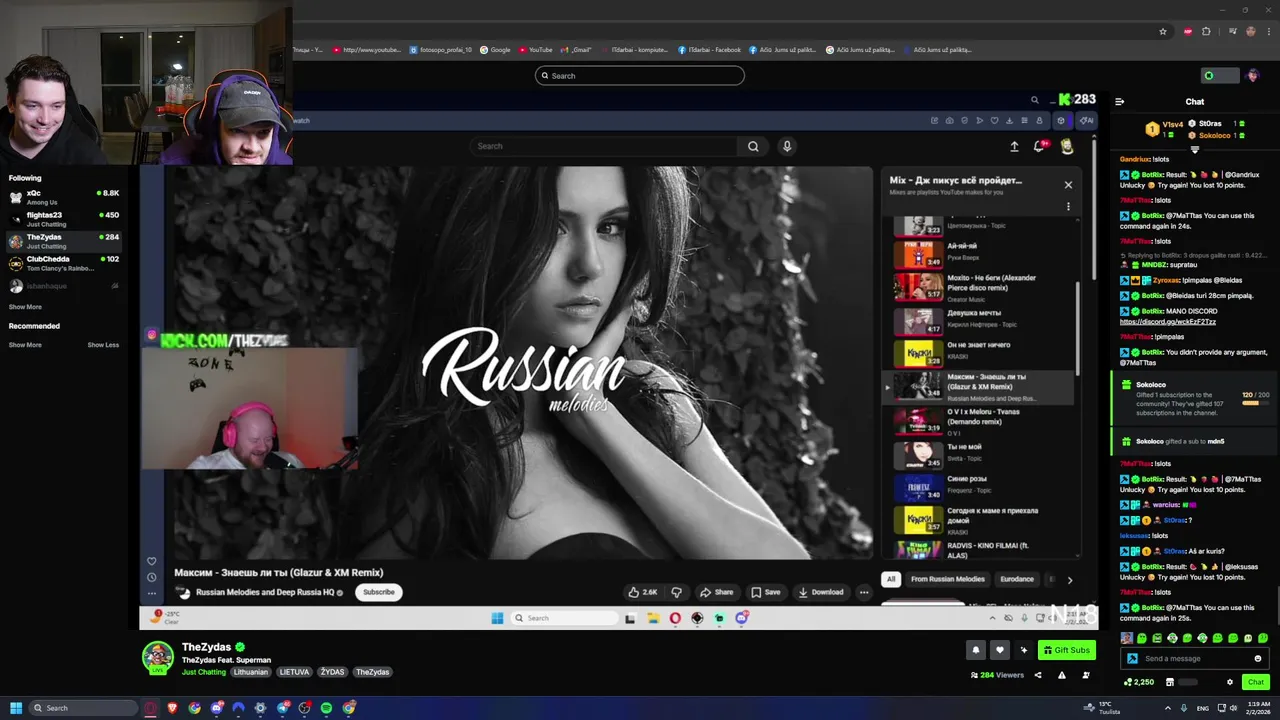
Task: Open the Google bookmark in bookmarks bar
Action: [495, 50]
